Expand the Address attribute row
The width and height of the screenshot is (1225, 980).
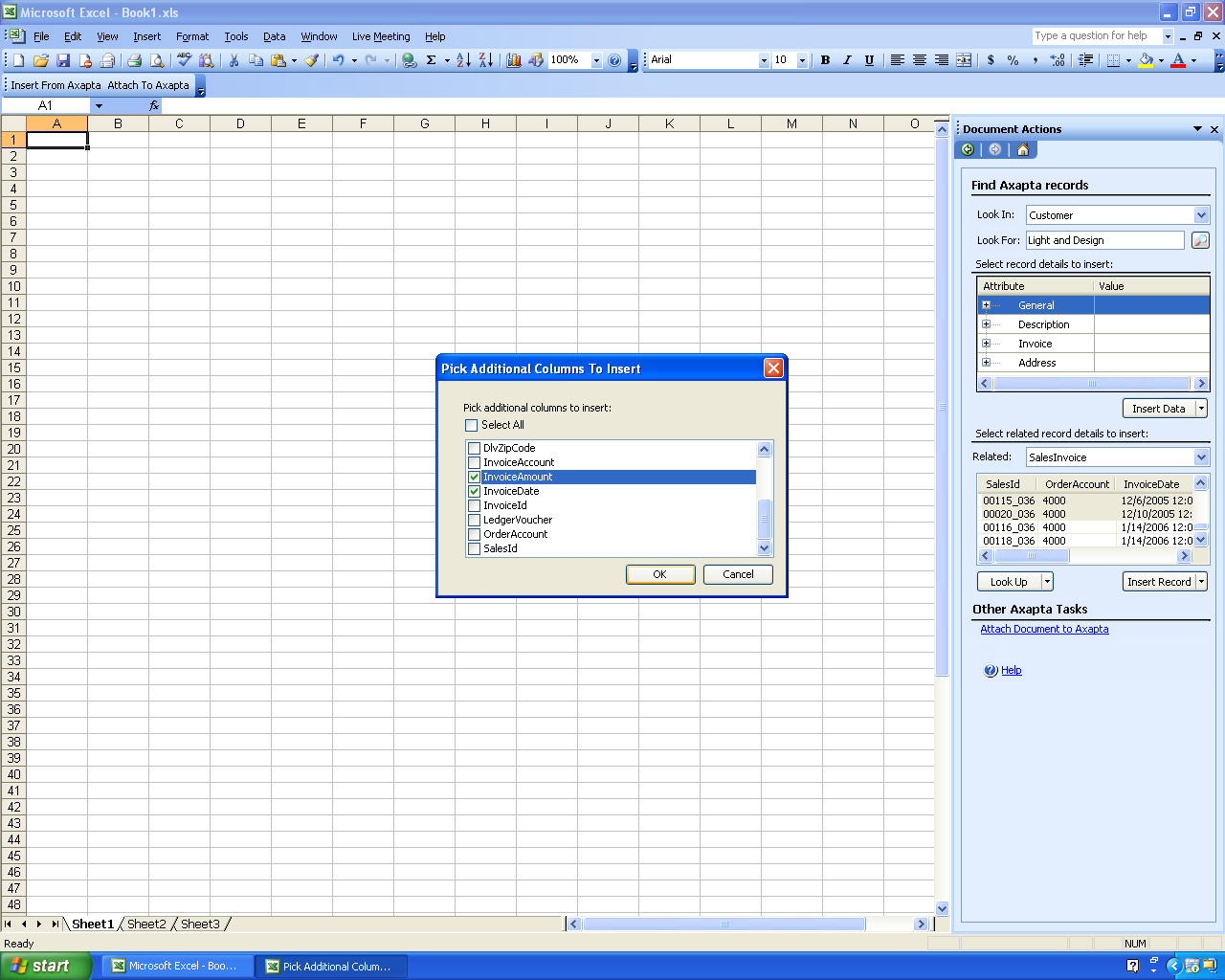(x=986, y=363)
